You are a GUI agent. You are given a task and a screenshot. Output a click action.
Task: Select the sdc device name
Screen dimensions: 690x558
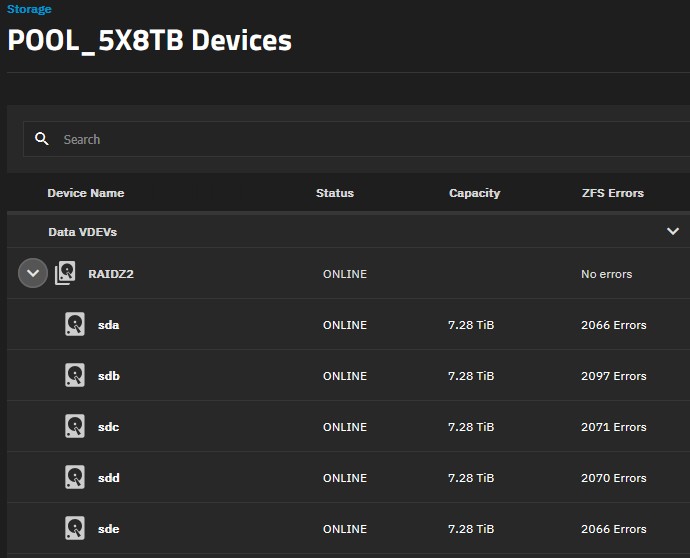[x=108, y=427]
